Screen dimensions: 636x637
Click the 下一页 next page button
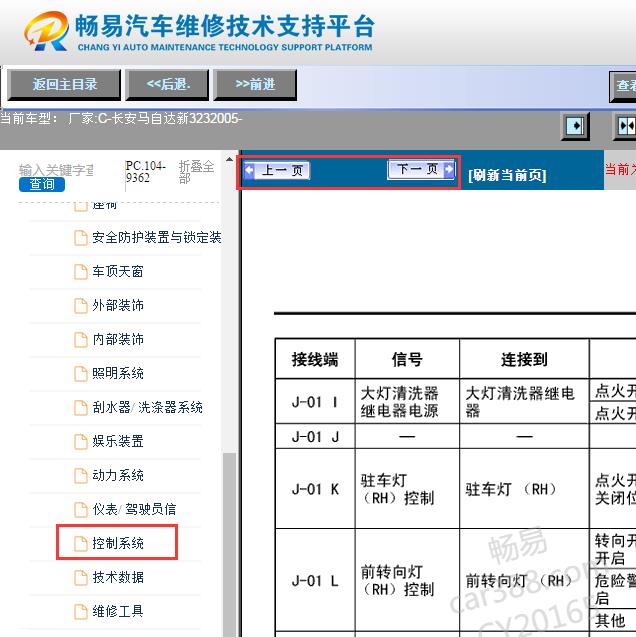pos(422,169)
